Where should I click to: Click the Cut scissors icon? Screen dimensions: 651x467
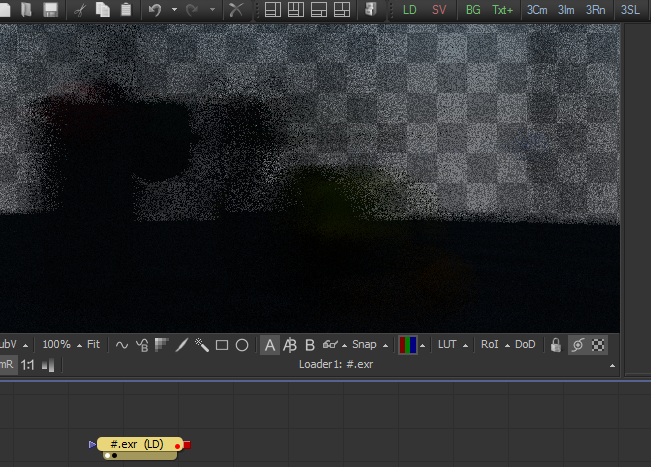point(79,10)
